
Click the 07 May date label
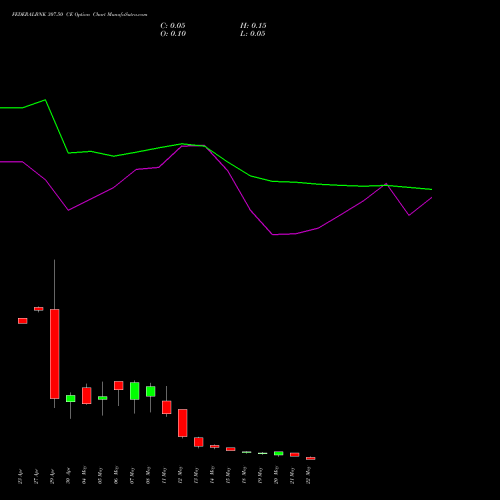[x=132, y=475]
